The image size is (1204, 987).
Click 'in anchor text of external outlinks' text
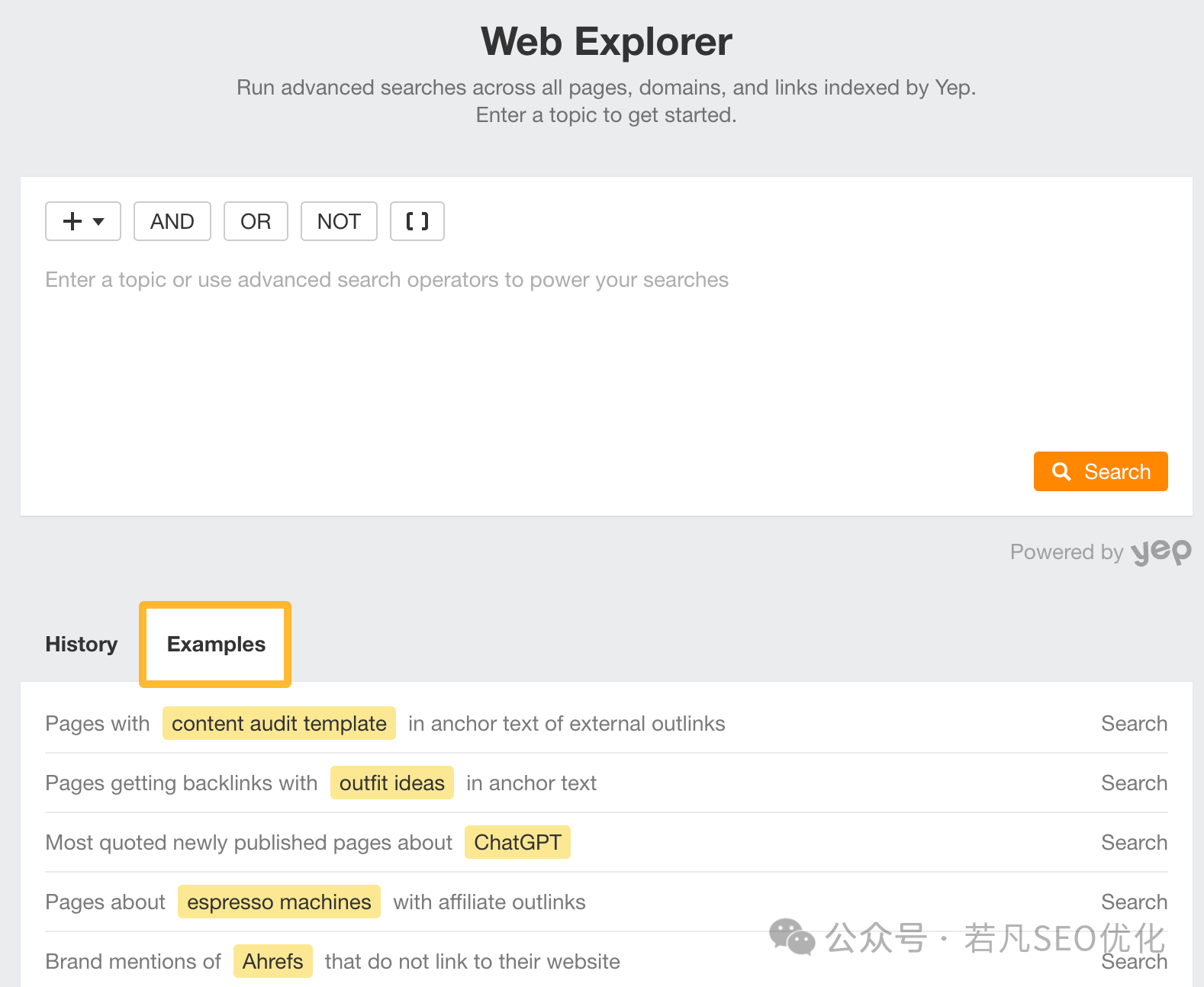coord(567,724)
